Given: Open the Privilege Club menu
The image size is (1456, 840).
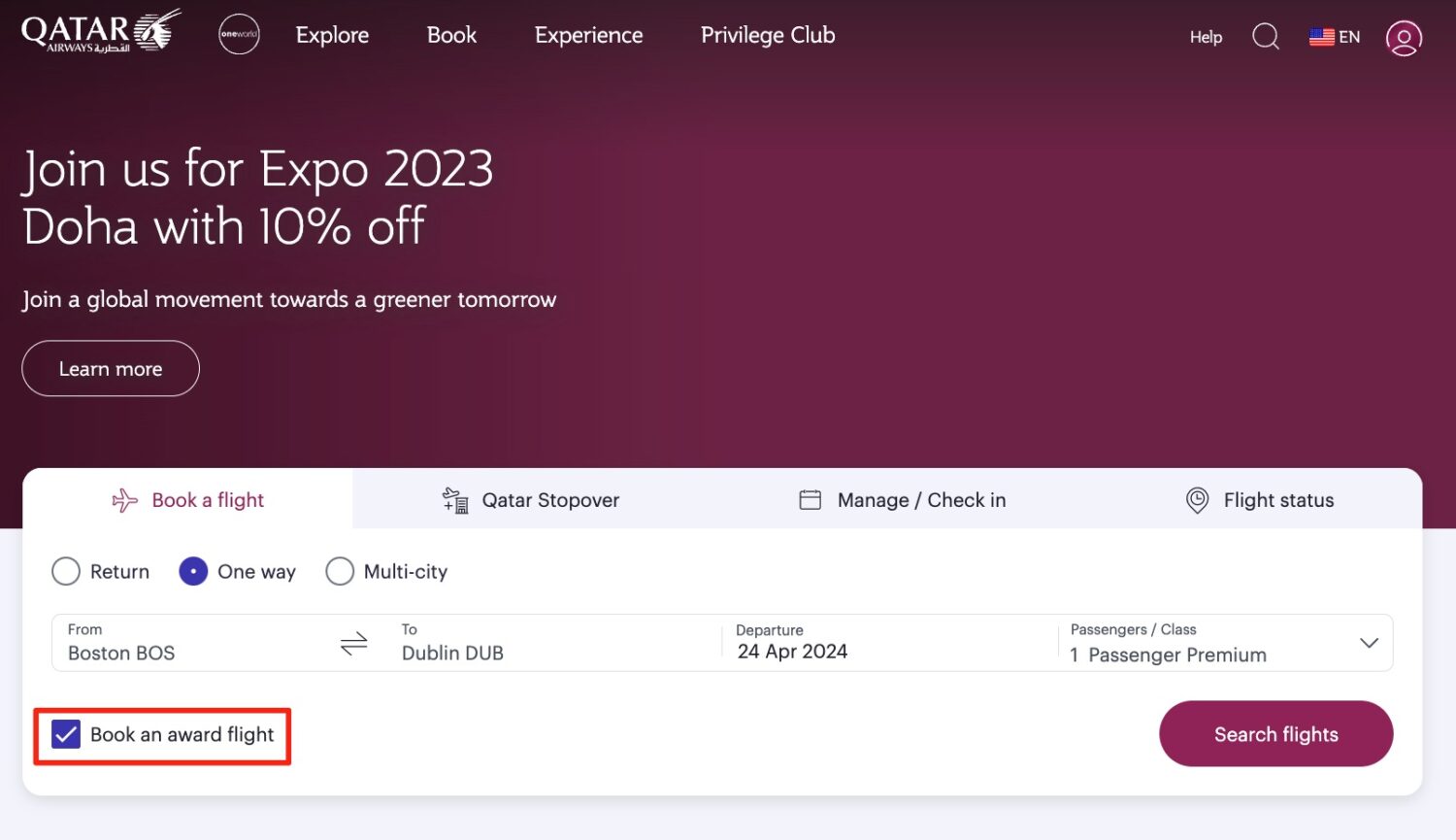Looking at the screenshot, I should tap(767, 35).
